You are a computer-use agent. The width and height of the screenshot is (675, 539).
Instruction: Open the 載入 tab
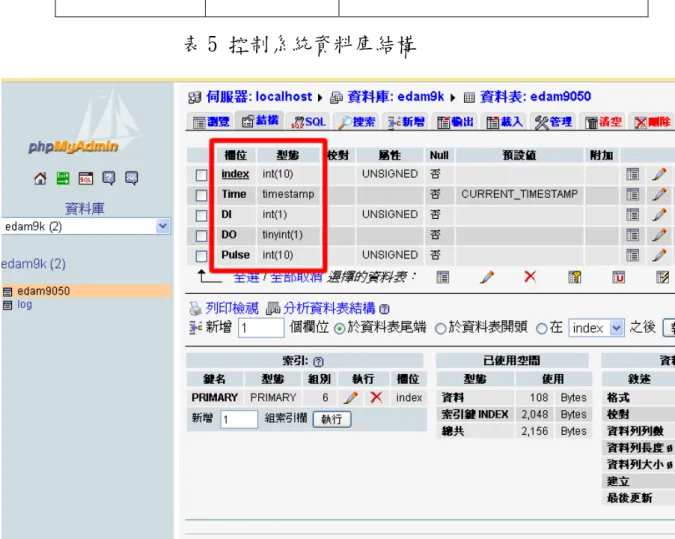(505, 122)
